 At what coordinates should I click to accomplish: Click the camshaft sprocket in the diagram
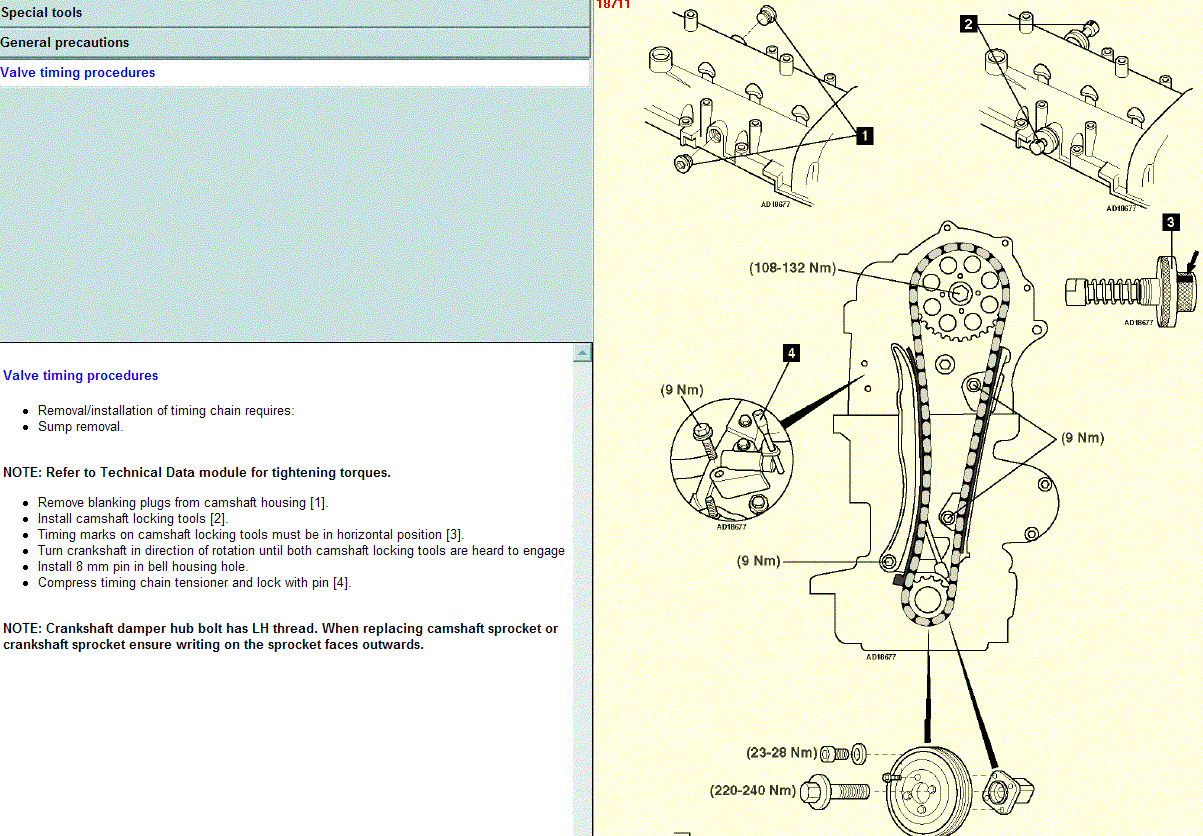[x=960, y=294]
